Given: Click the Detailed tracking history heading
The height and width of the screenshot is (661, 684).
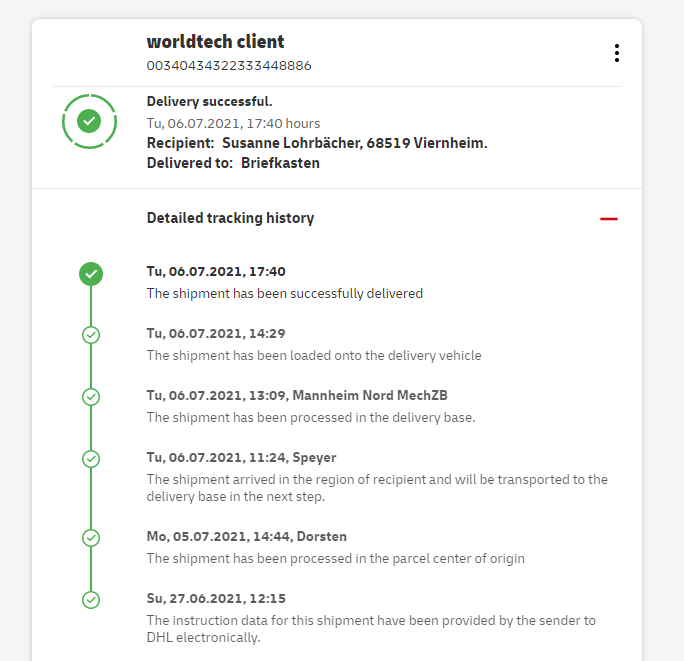Looking at the screenshot, I should 230,218.
